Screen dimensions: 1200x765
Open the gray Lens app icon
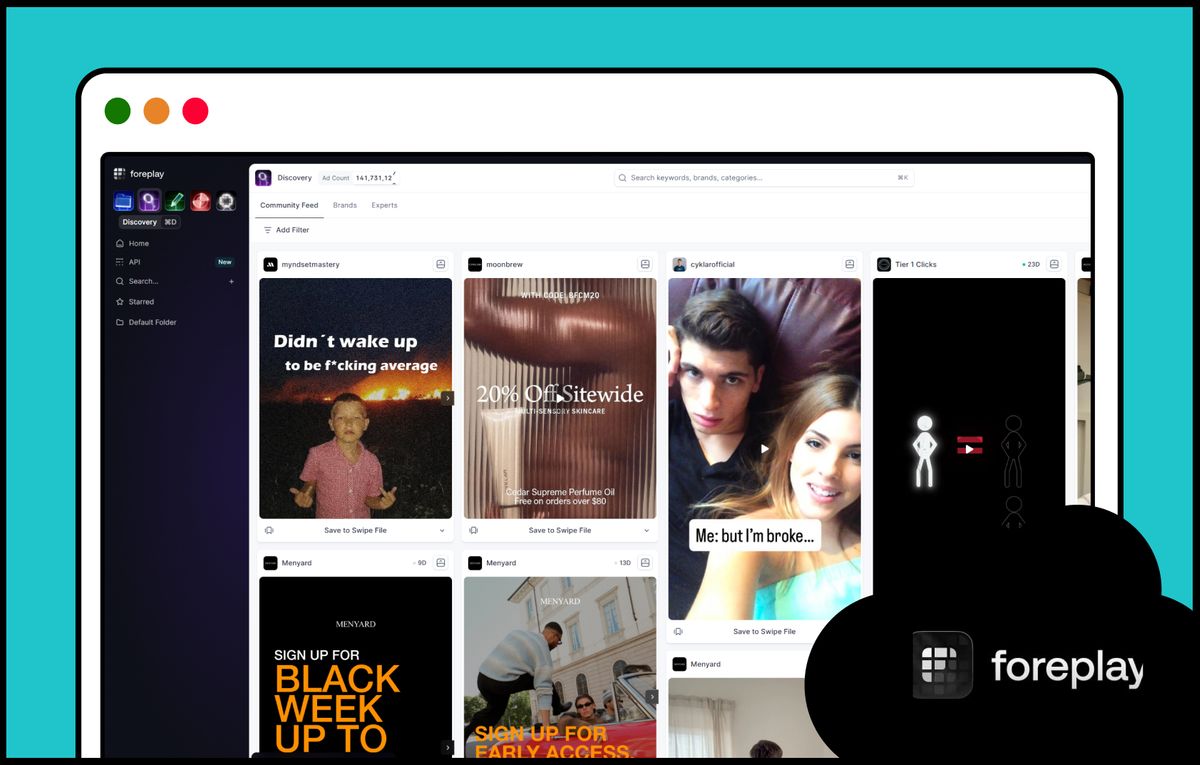click(227, 201)
